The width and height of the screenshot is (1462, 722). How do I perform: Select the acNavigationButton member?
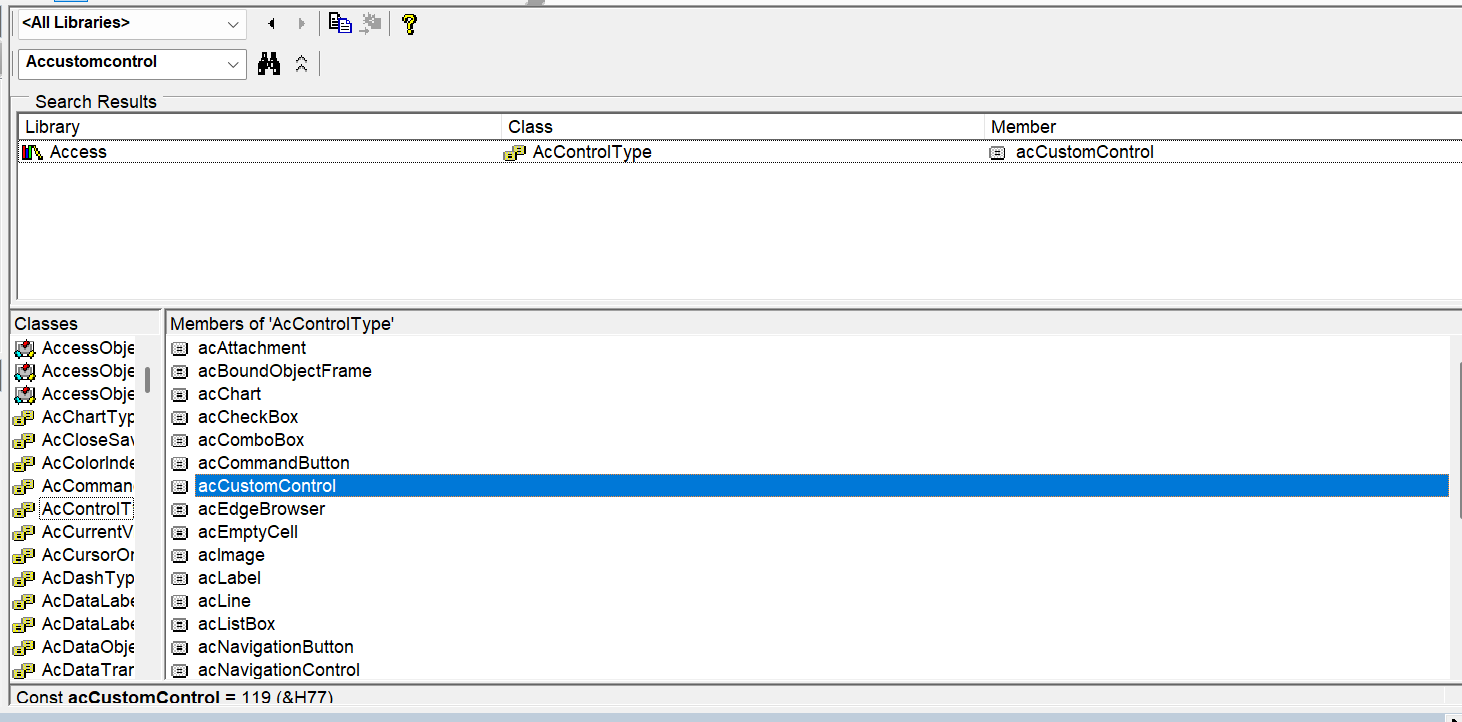(275, 647)
